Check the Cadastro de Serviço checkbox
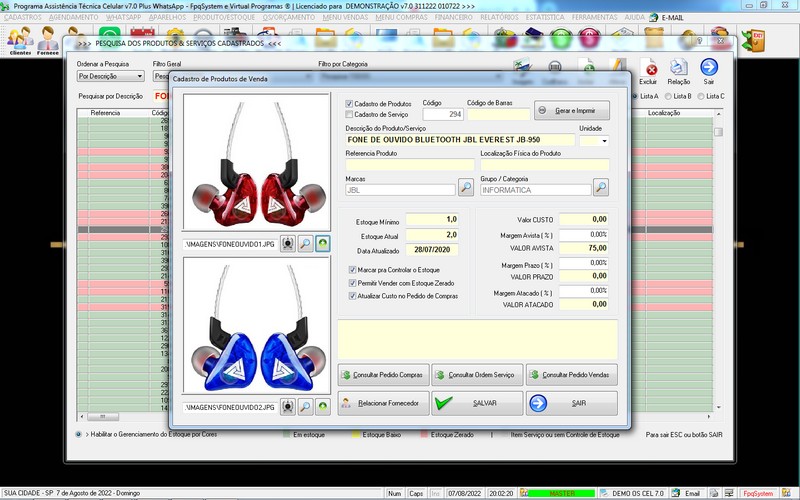 [x=349, y=114]
